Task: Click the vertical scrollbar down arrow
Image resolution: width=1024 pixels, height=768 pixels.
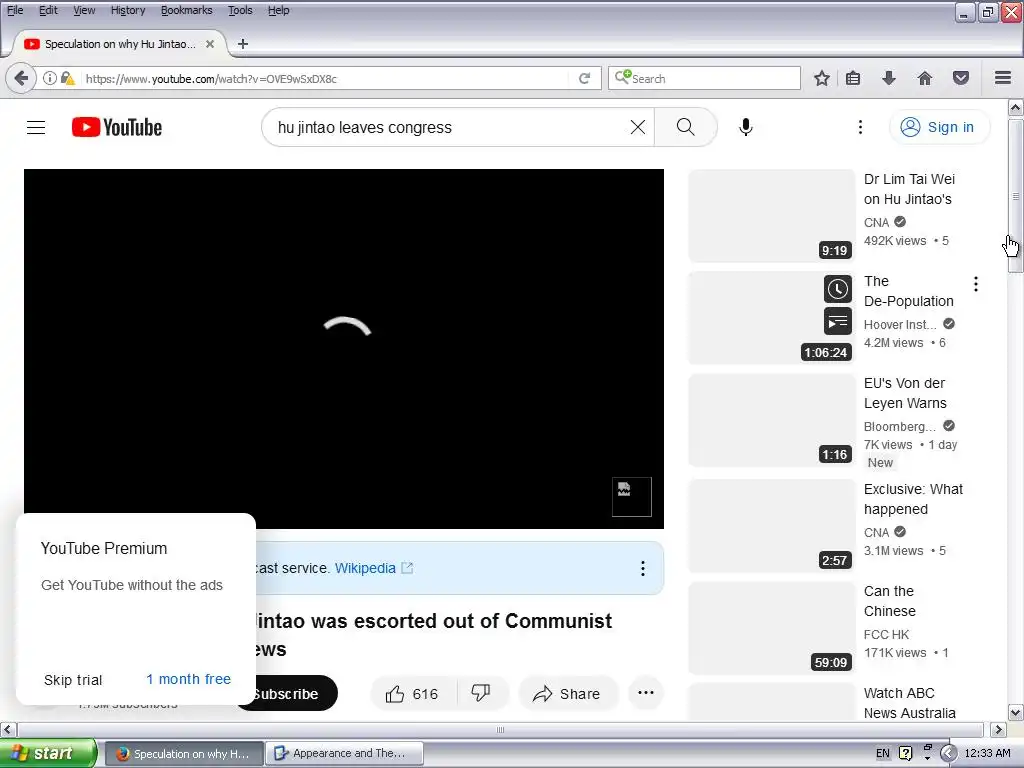Action: coord(1016,712)
